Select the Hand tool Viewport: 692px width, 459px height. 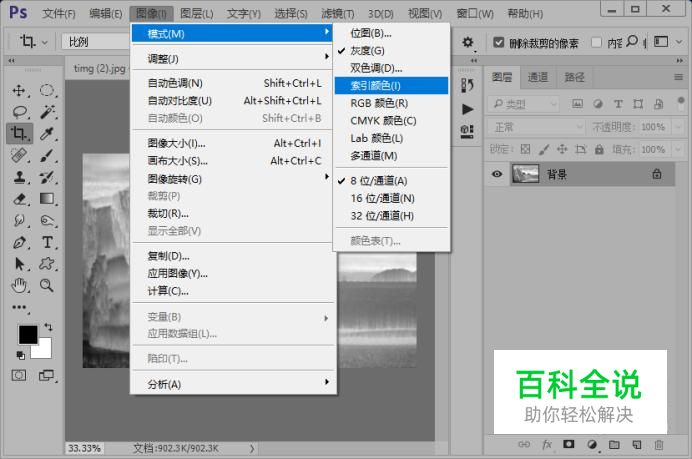click(x=19, y=286)
